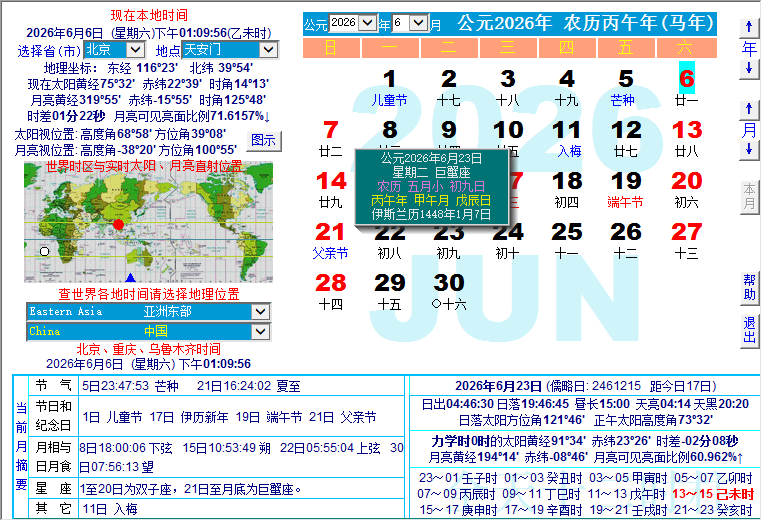Select June 23 初九

(449, 244)
